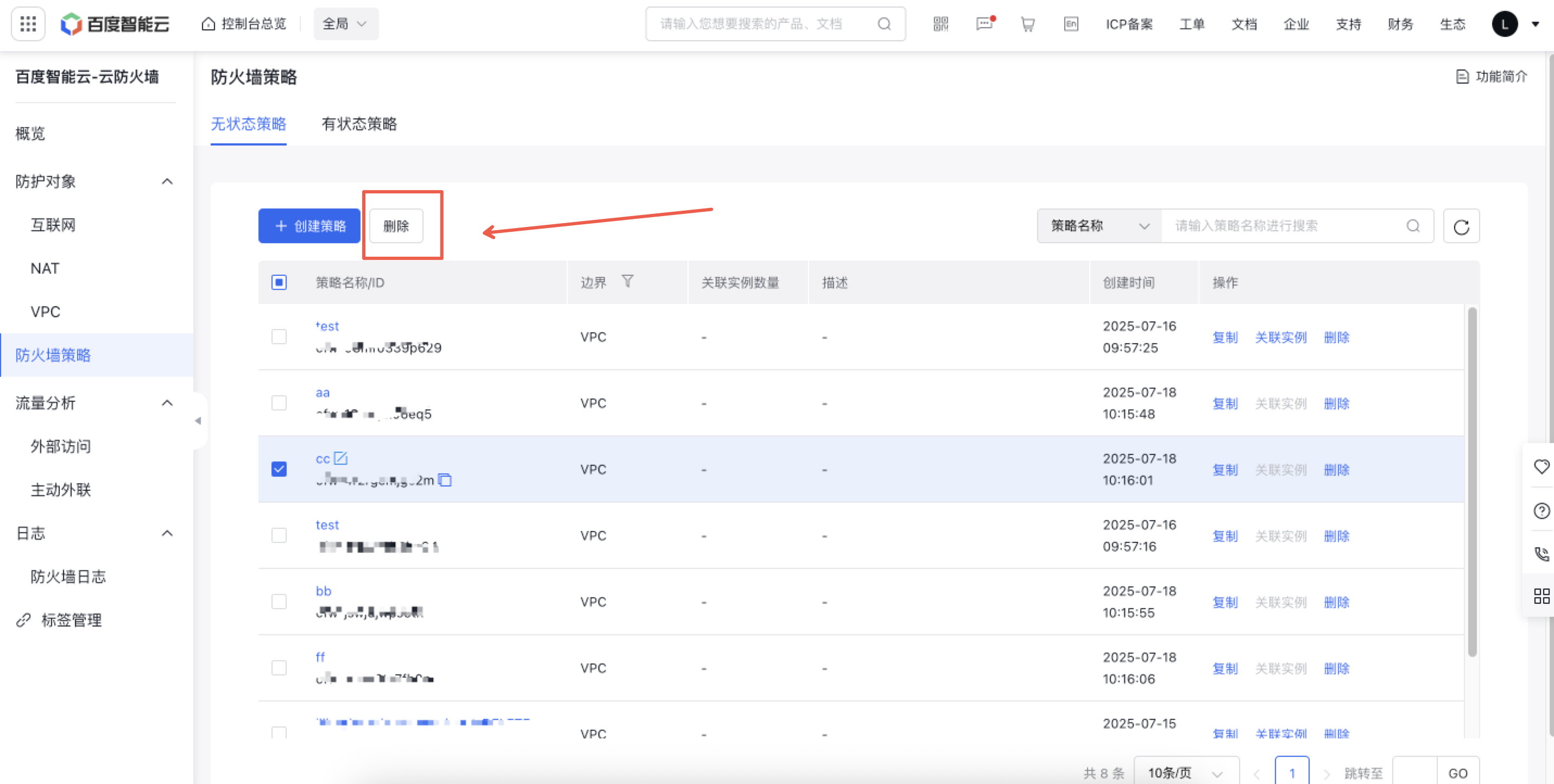Click the filter funnel in 边界 column
The width and height of the screenshot is (1554, 784).
pyautogui.click(x=627, y=282)
